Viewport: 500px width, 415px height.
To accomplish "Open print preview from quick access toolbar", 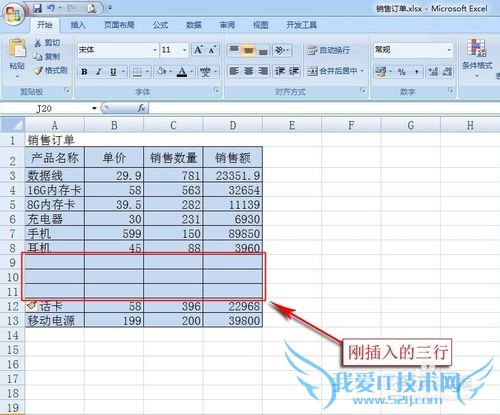I will (x=92, y=8).
